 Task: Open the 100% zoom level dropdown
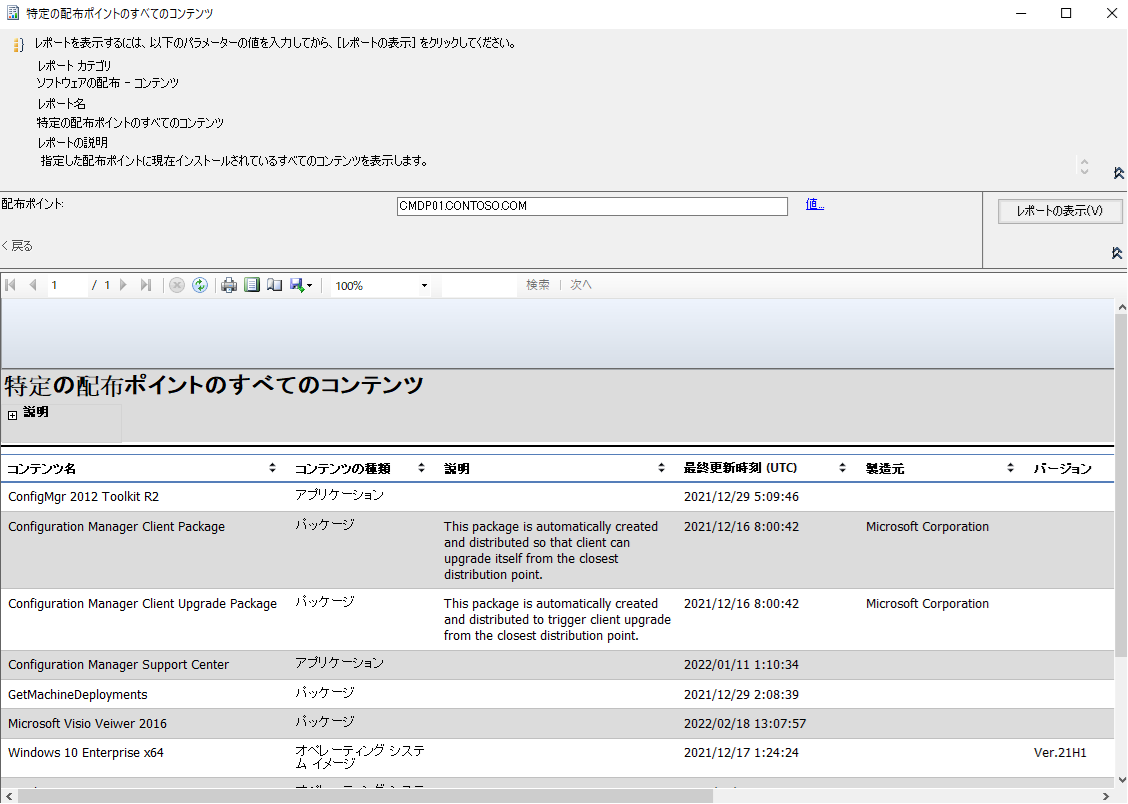click(x=424, y=286)
